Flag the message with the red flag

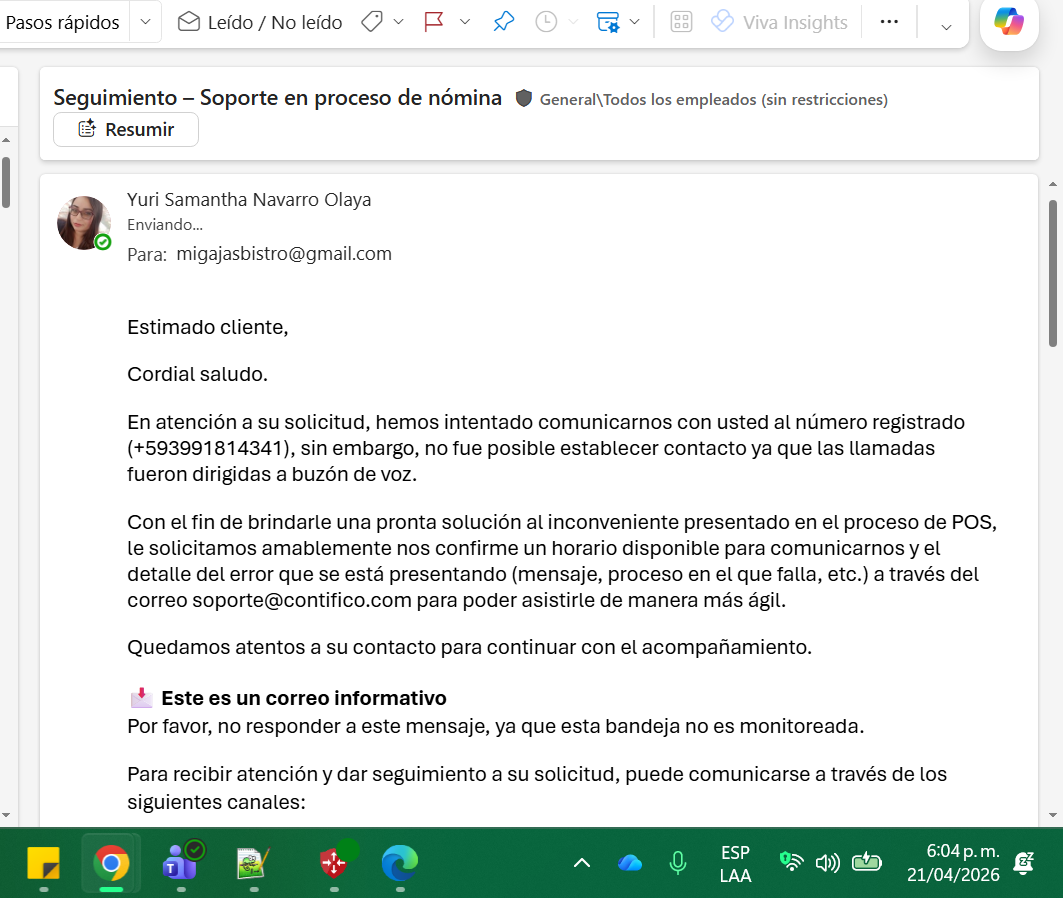(434, 22)
